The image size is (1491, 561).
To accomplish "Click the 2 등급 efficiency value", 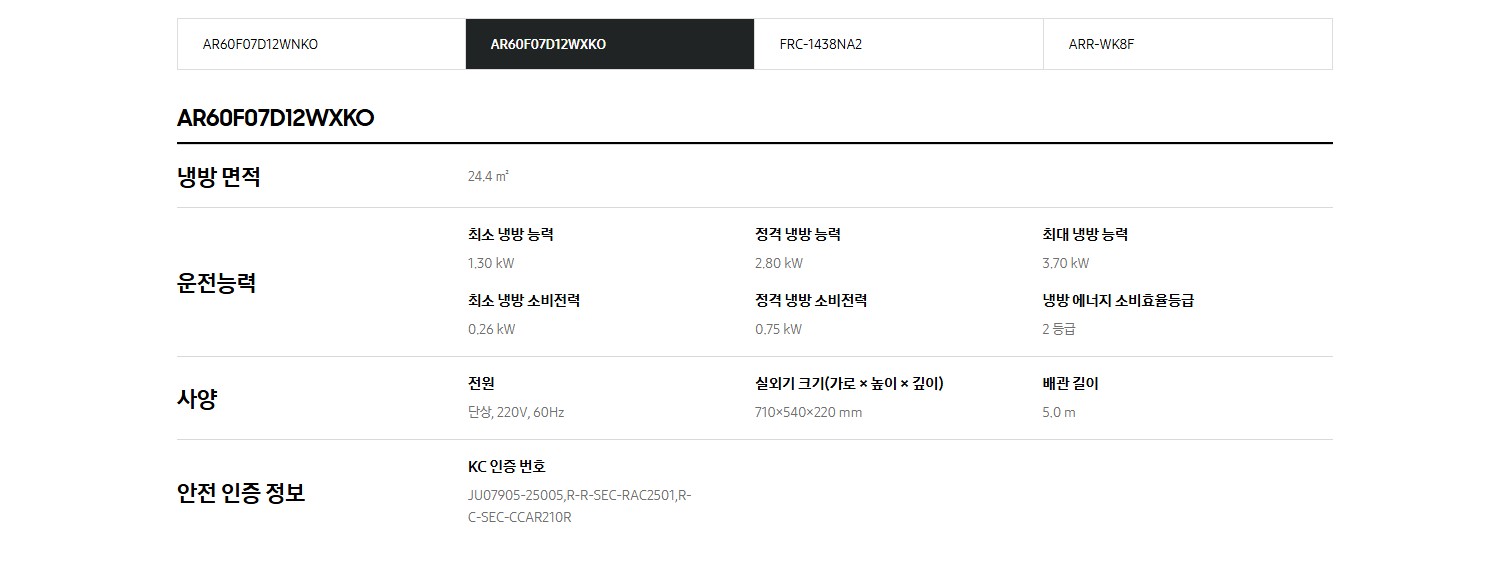I will pos(1059,330).
